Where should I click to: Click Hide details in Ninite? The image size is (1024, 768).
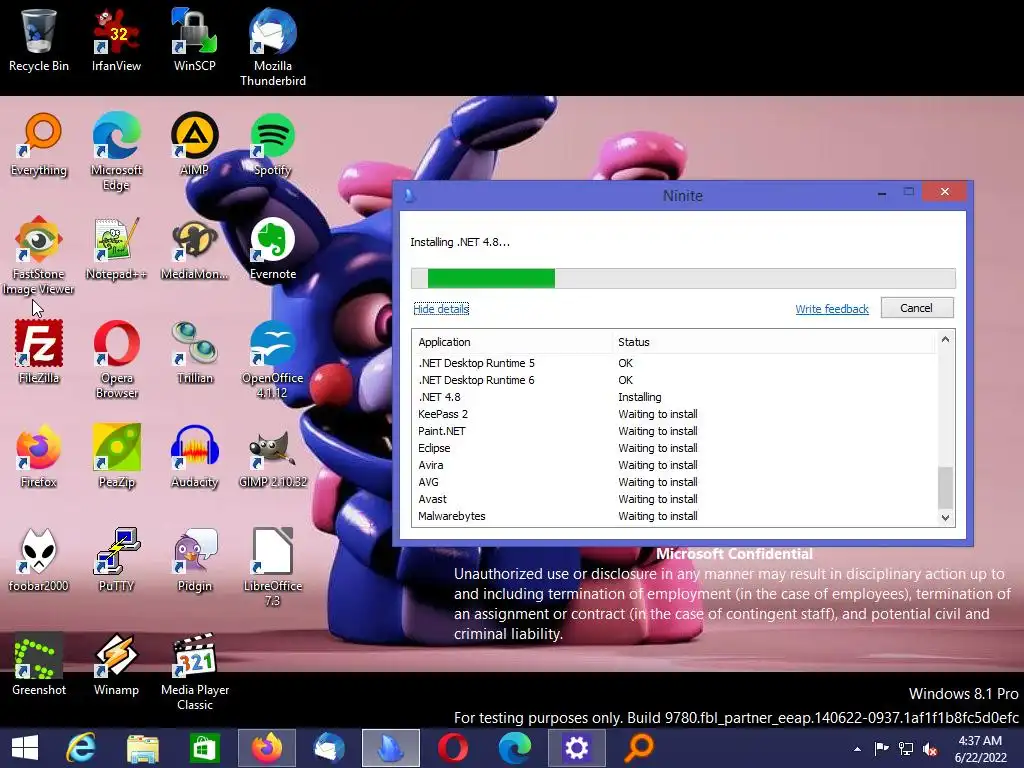click(x=441, y=309)
